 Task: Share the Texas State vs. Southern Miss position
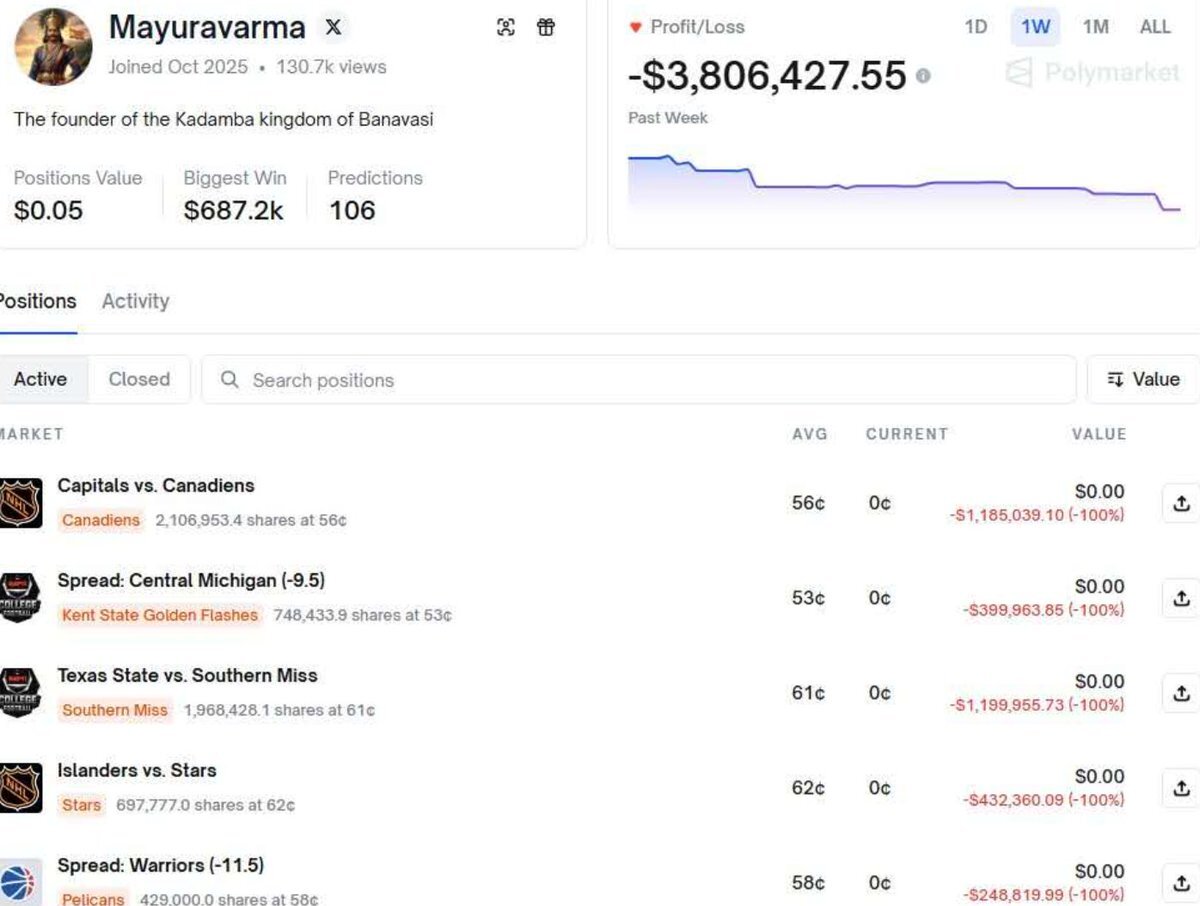point(1181,693)
